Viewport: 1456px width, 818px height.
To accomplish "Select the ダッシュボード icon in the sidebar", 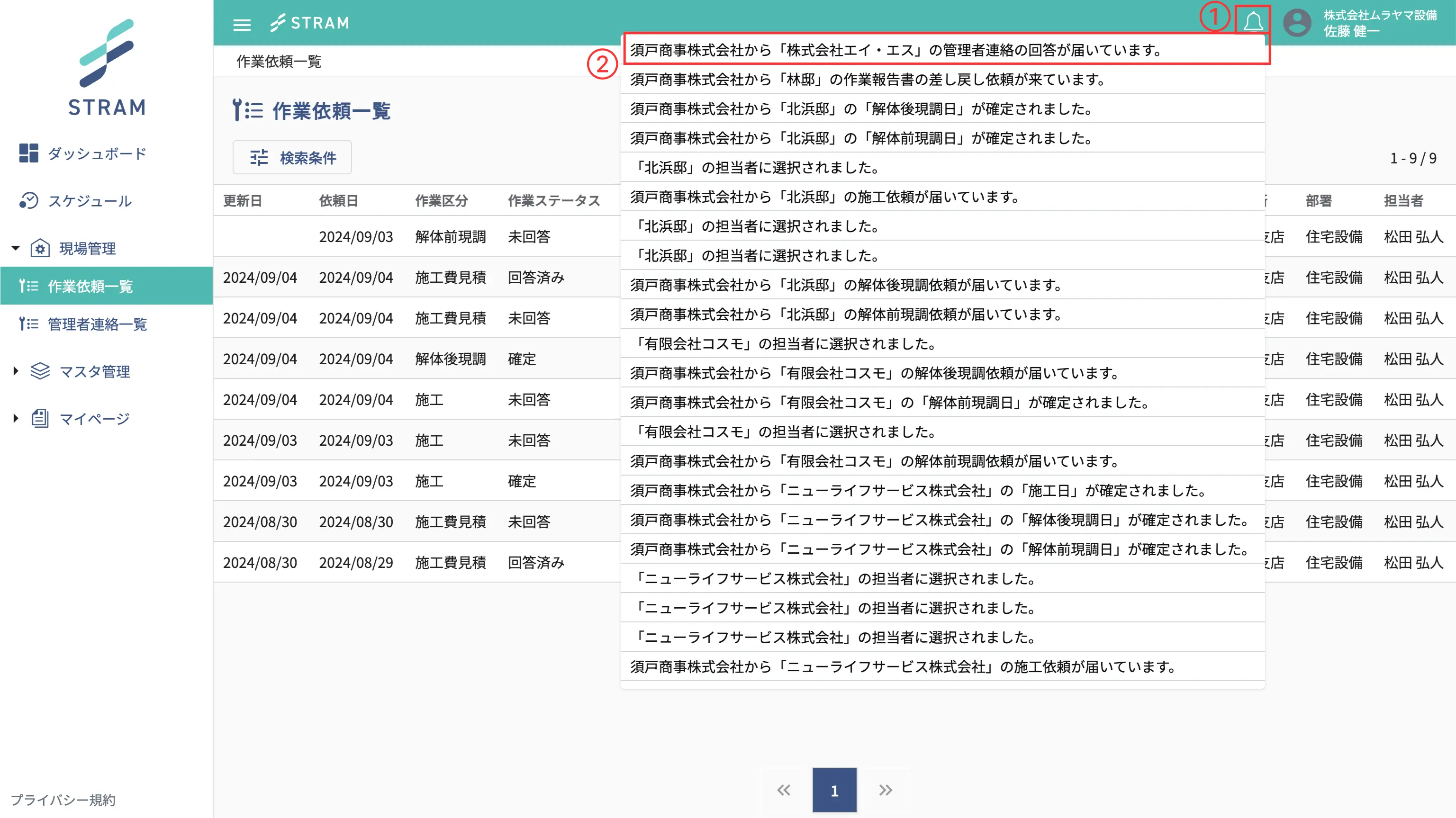I will 29,153.
